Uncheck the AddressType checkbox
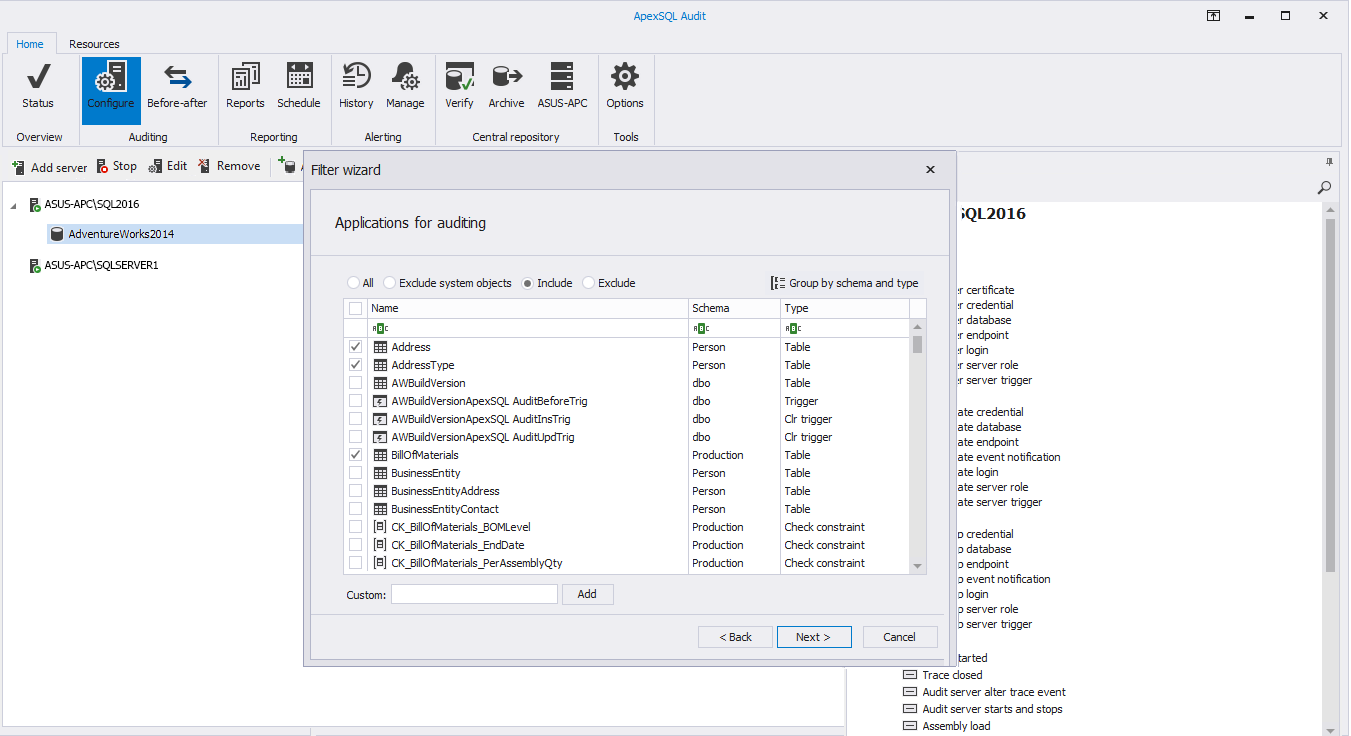Viewport: 1351px width, 736px height. point(355,365)
